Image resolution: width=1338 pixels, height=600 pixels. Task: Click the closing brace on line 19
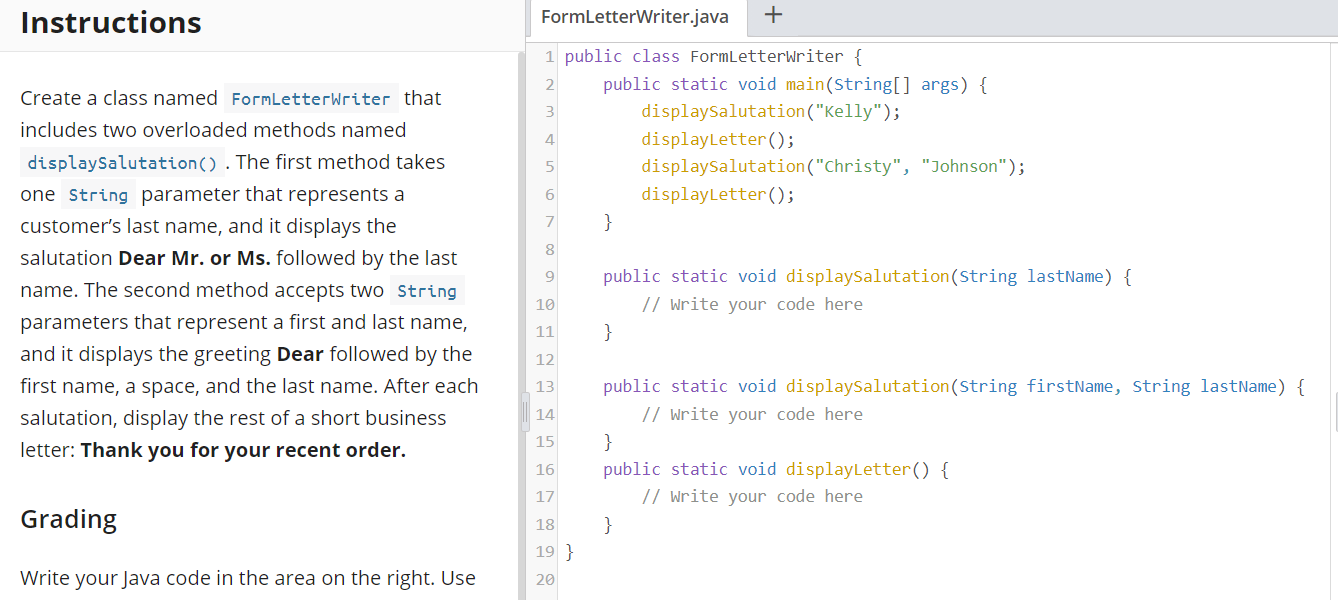pyautogui.click(x=568, y=551)
